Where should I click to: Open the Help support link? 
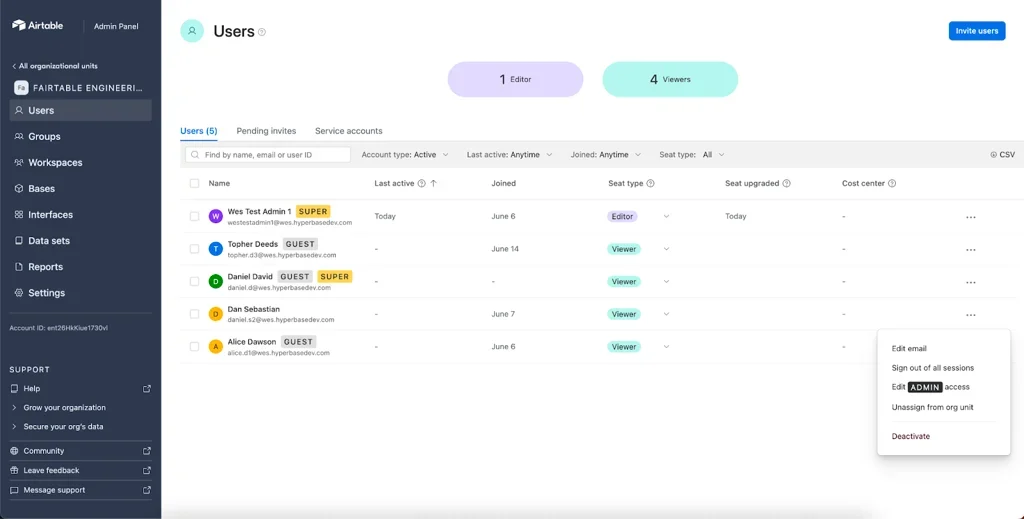80,388
